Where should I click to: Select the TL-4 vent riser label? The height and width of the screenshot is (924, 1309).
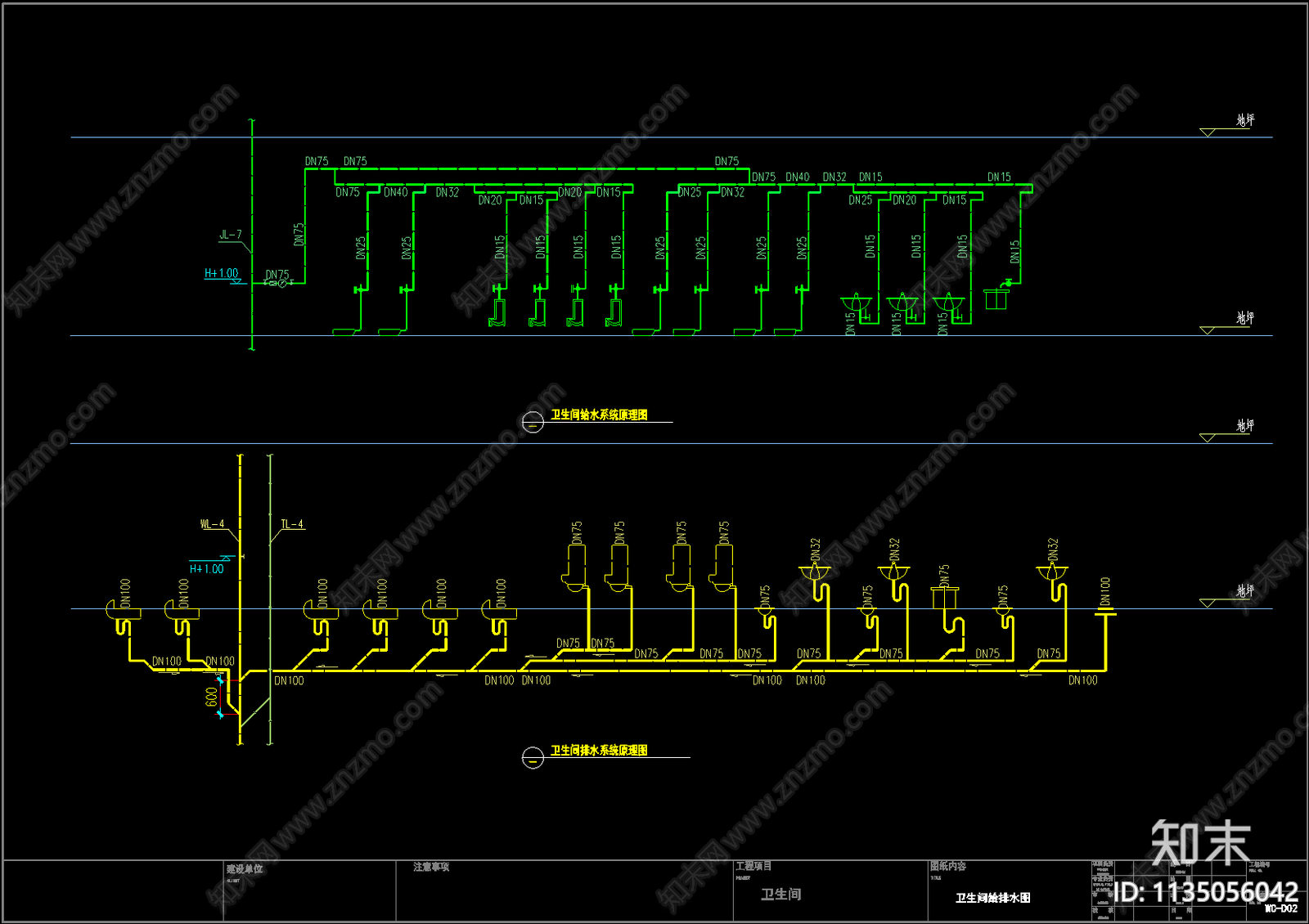click(292, 524)
